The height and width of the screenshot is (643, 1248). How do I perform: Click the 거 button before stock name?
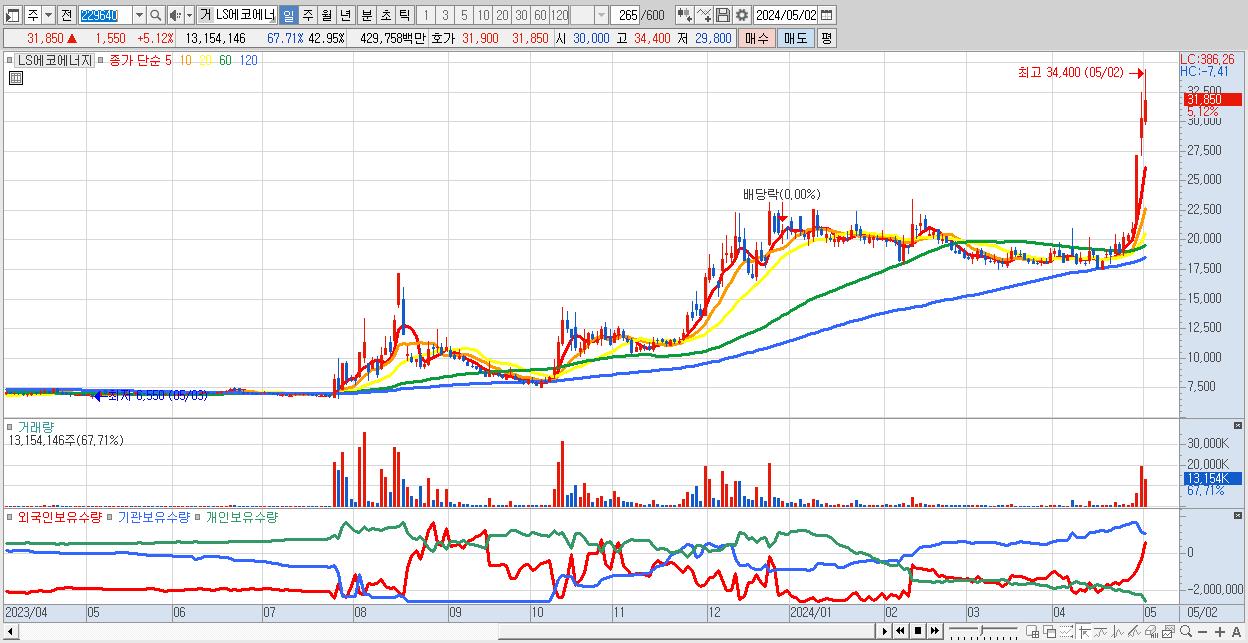(x=205, y=15)
